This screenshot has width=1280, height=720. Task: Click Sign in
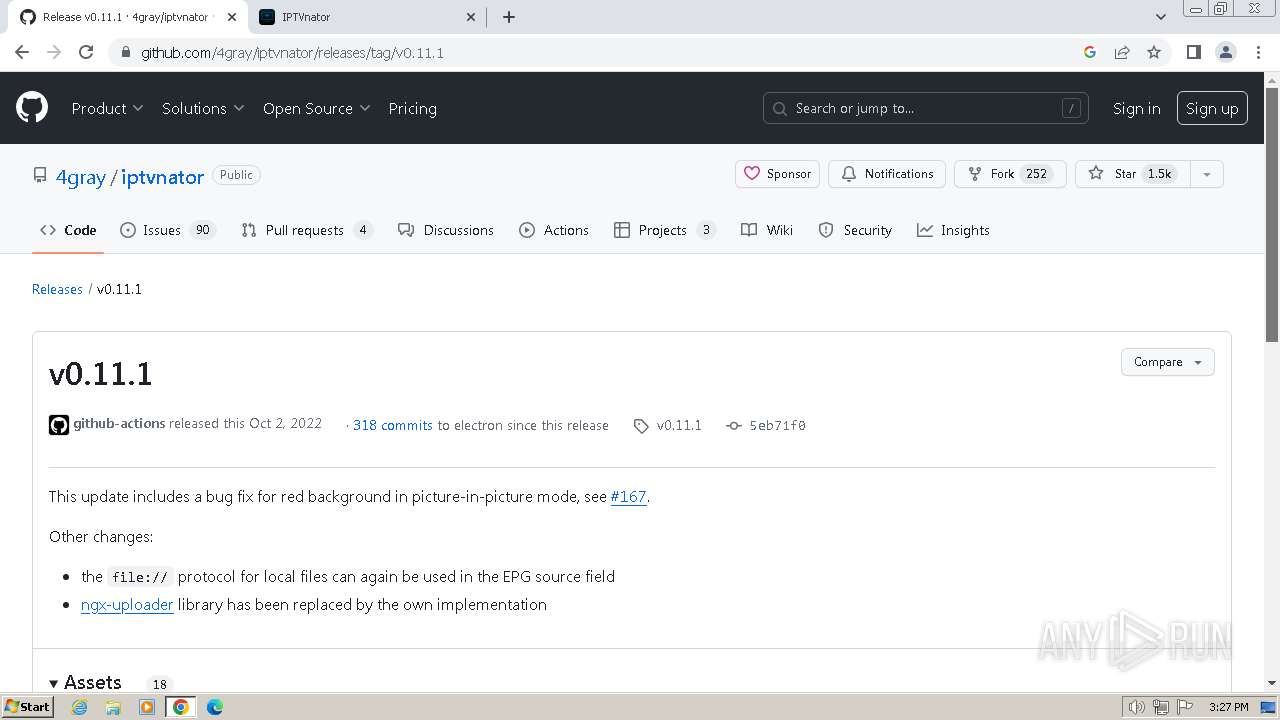(x=1137, y=108)
